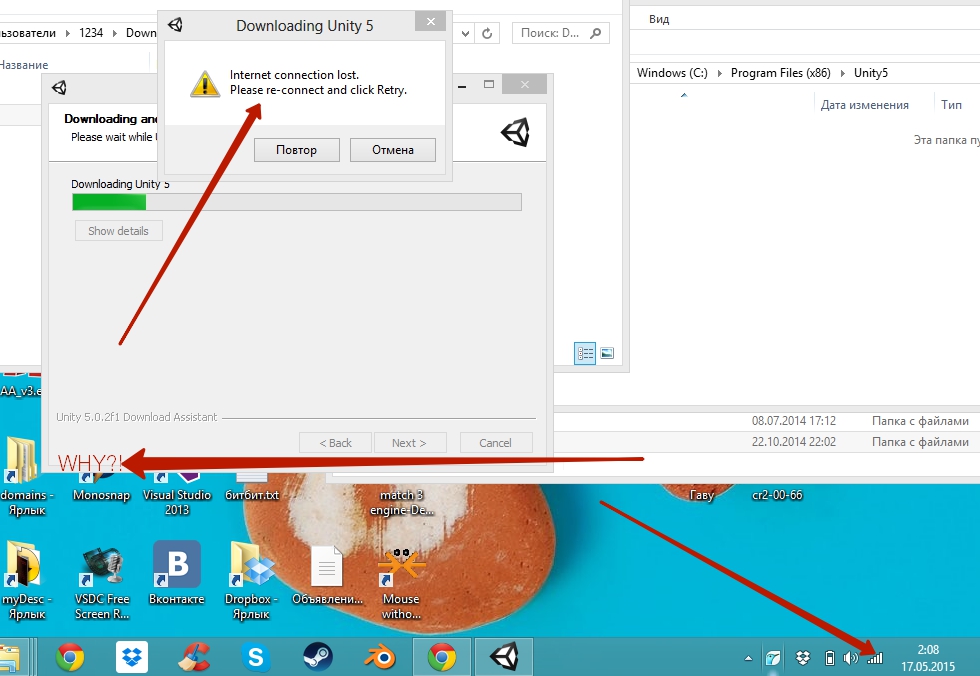This screenshot has width=980, height=676.
Task: Click the network signal tray icon
Action: click(875, 657)
